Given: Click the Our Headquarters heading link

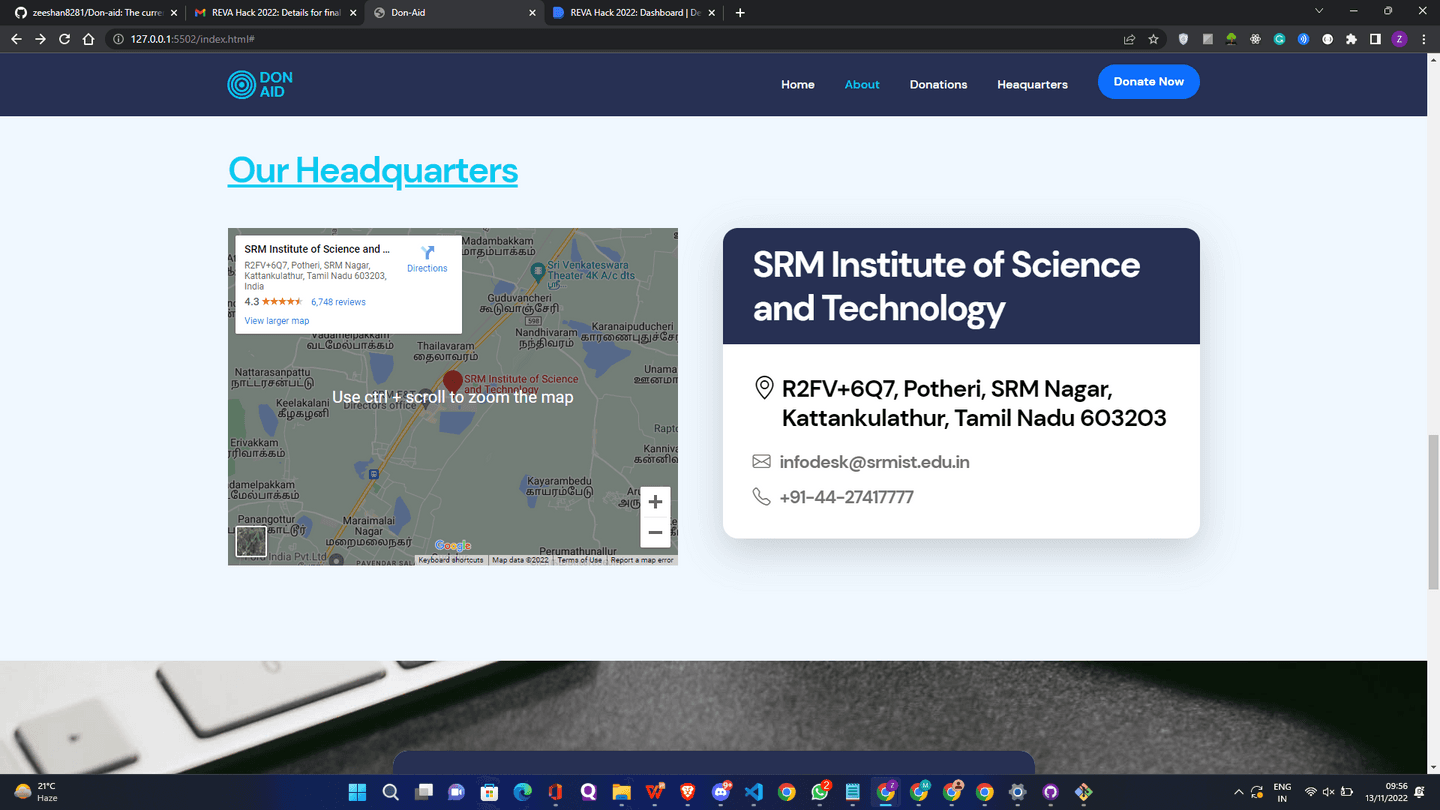Looking at the screenshot, I should tap(373, 170).
